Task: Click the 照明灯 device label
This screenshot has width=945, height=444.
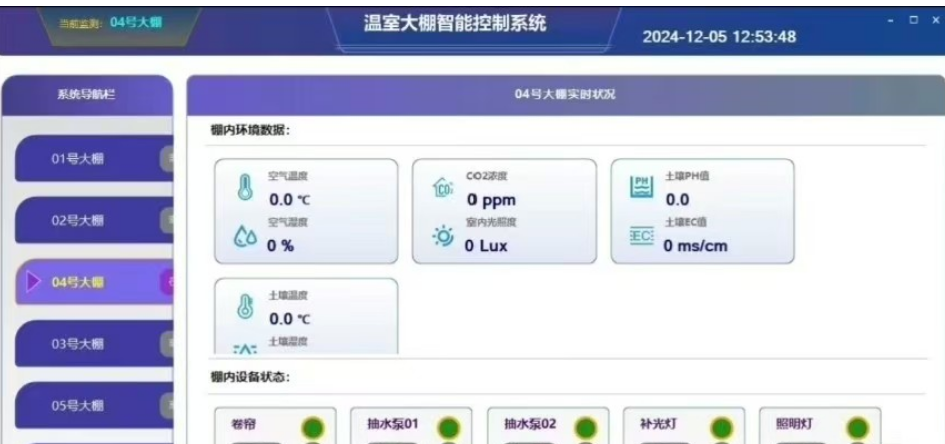Action: click(x=795, y=424)
